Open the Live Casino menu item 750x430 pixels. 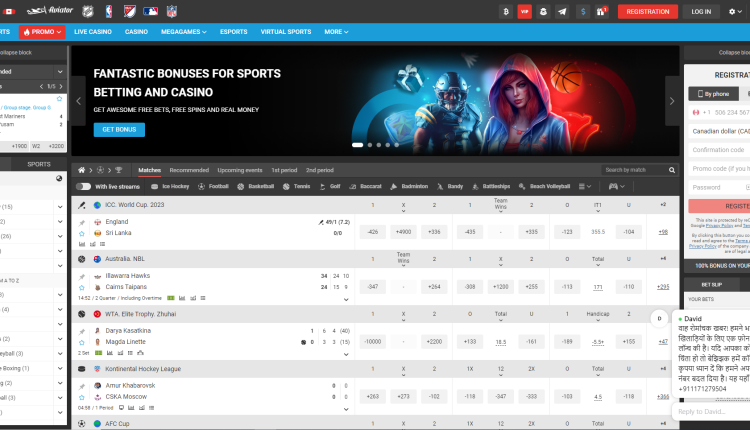[94, 32]
